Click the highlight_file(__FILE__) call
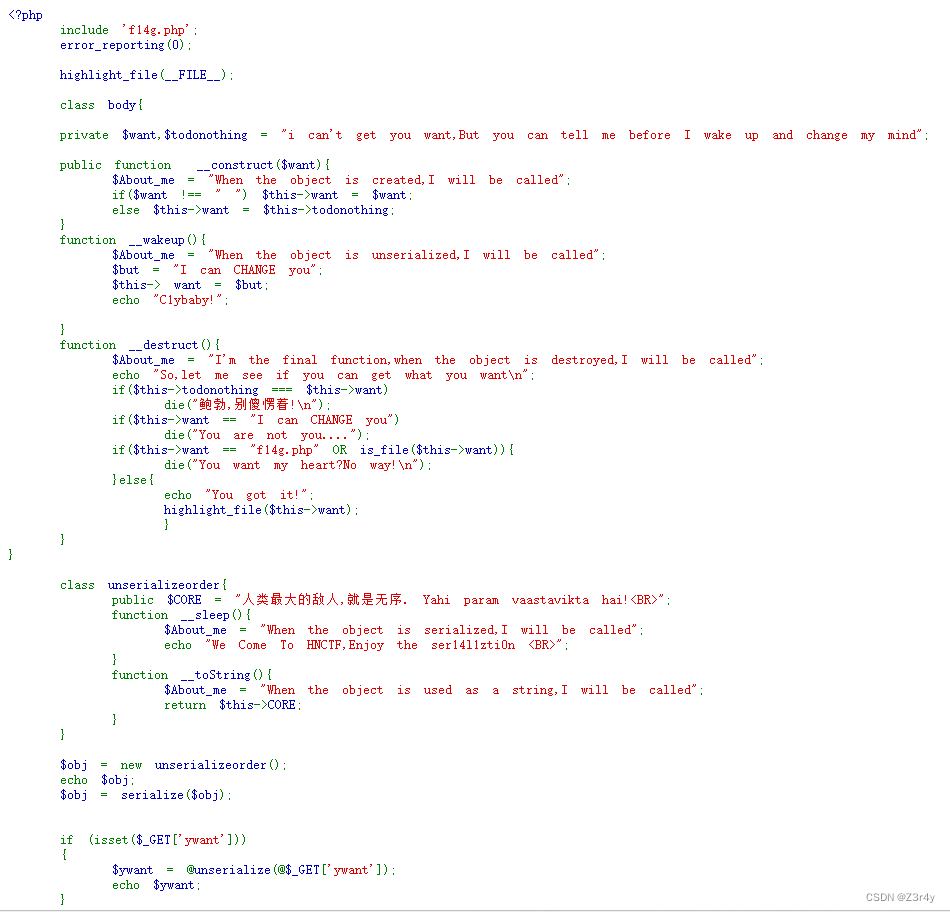 (x=145, y=74)
